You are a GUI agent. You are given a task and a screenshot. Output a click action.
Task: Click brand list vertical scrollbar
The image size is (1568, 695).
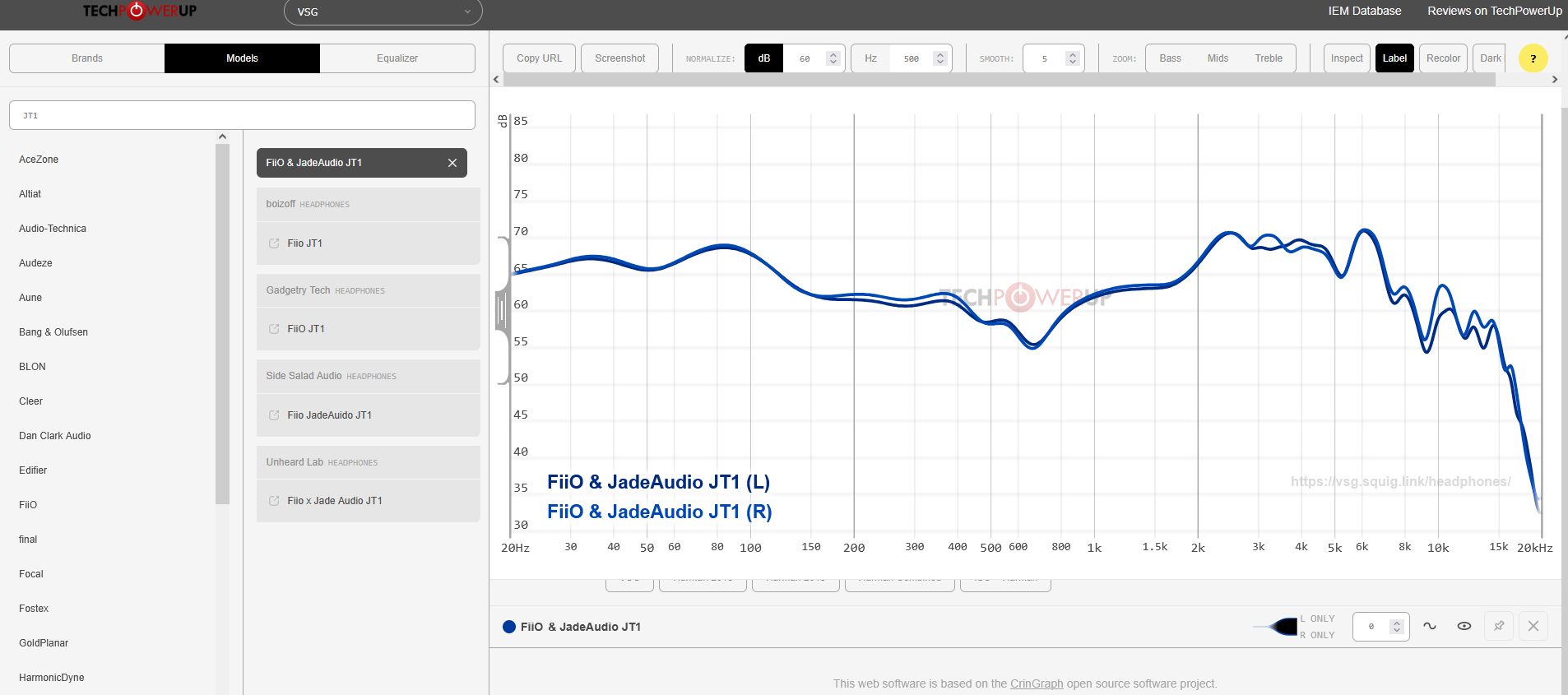(222, 324)
